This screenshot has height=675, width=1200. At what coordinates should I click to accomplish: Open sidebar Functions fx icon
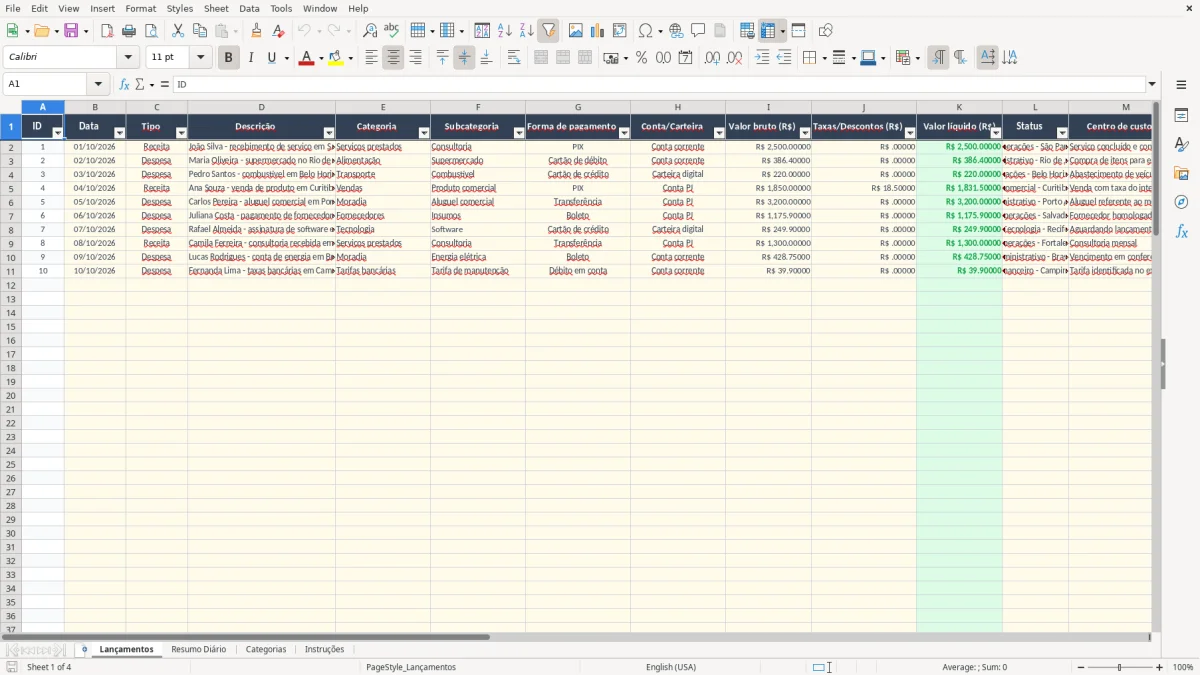tap(1181, 231)
